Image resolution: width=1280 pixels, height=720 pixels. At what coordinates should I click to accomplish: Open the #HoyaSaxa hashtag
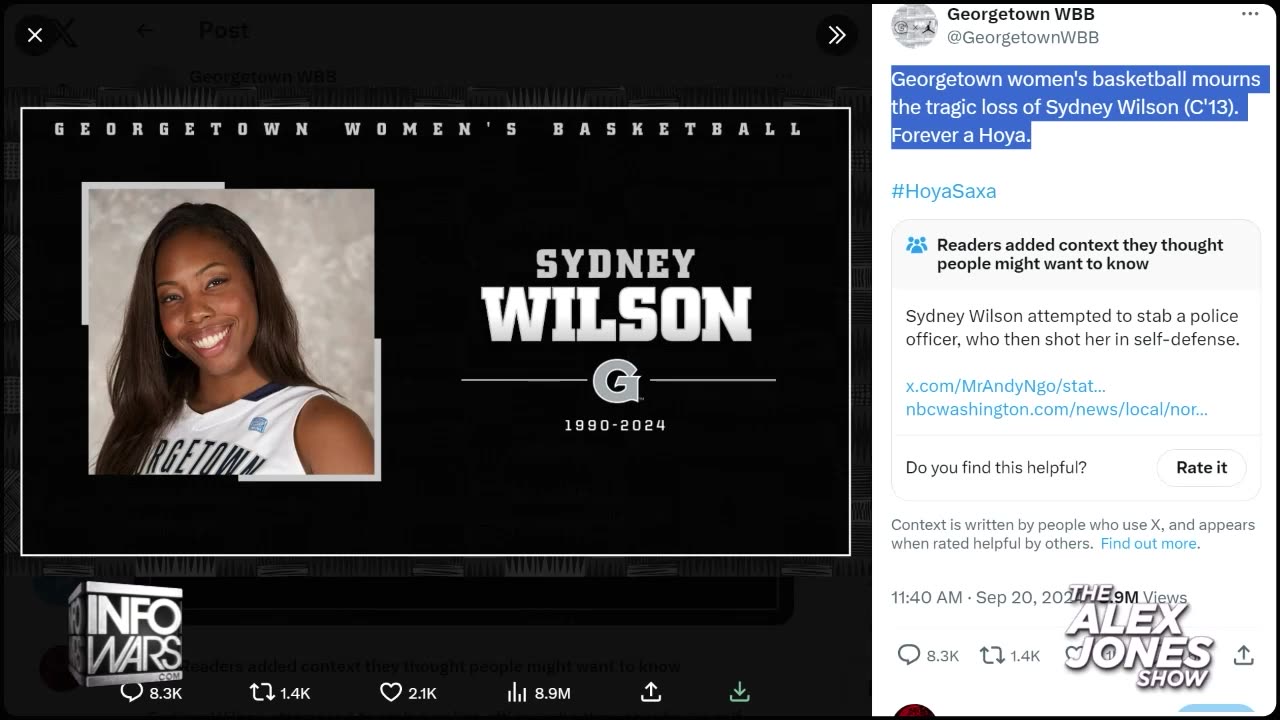click(943, 191)
